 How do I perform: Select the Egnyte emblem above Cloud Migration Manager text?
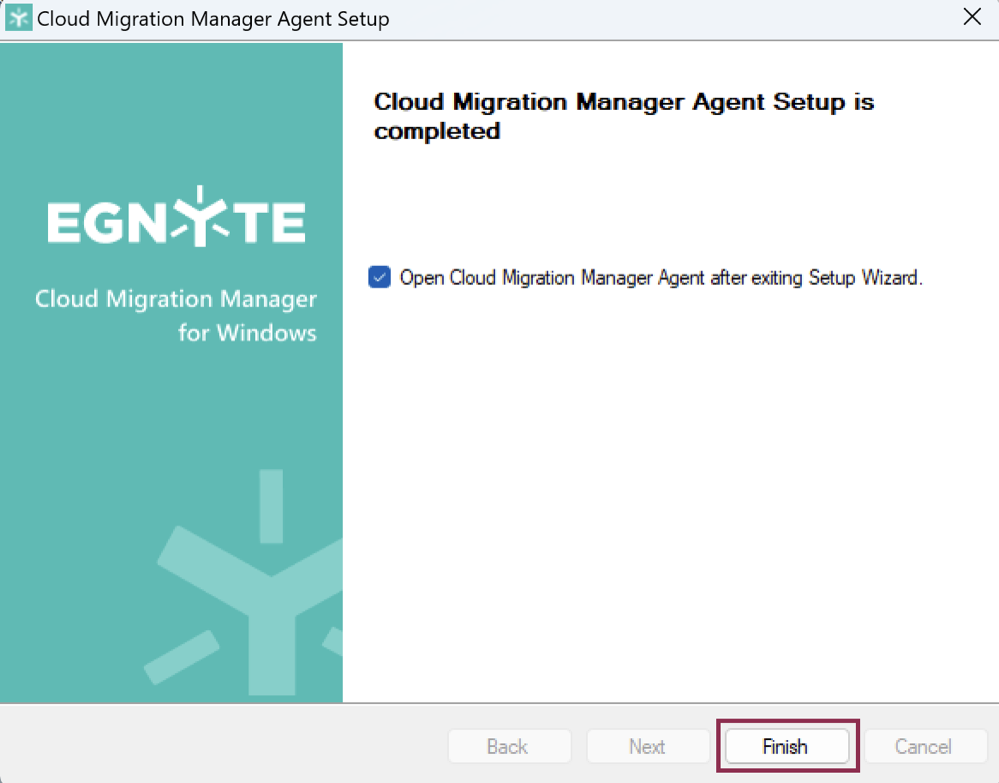click(175, 218)
